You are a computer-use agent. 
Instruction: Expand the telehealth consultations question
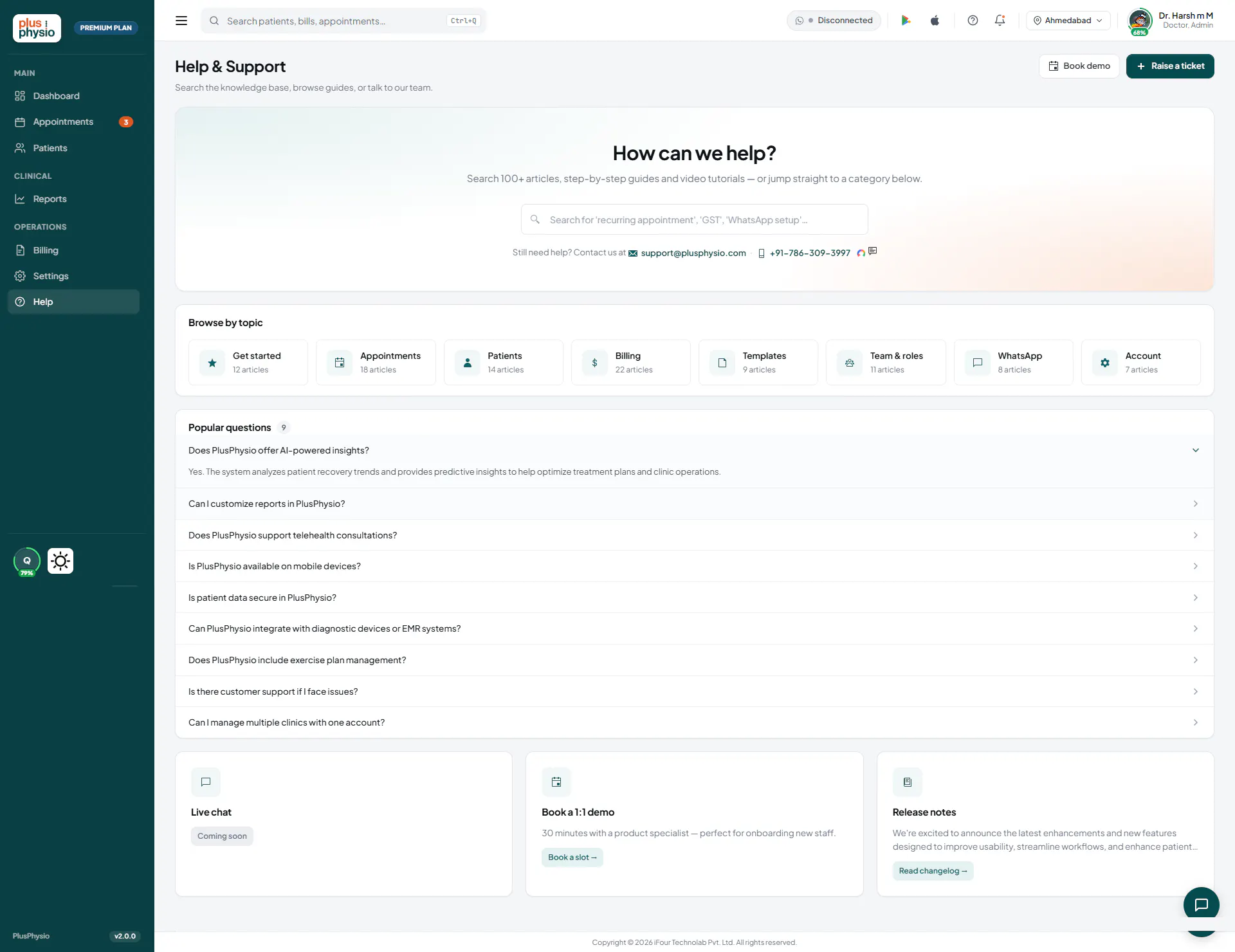point(695,535)
